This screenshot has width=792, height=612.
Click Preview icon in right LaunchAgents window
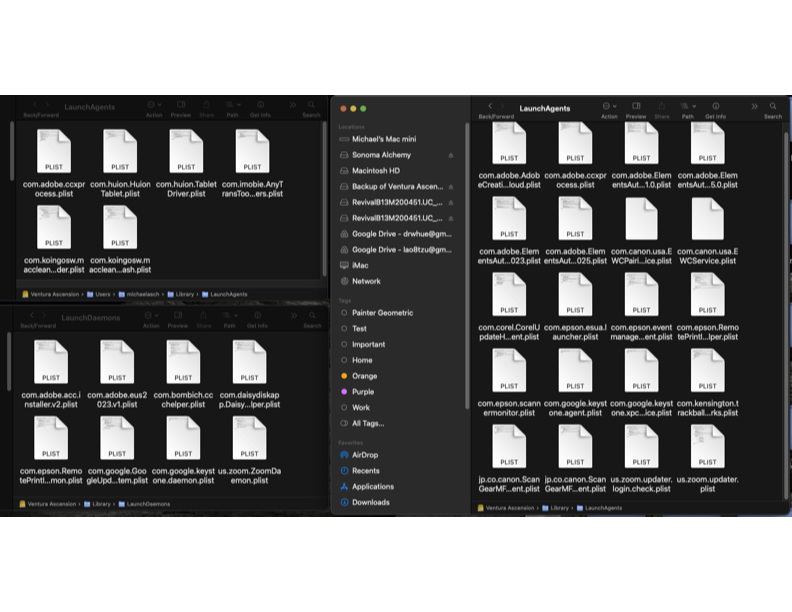click(636, 106)
